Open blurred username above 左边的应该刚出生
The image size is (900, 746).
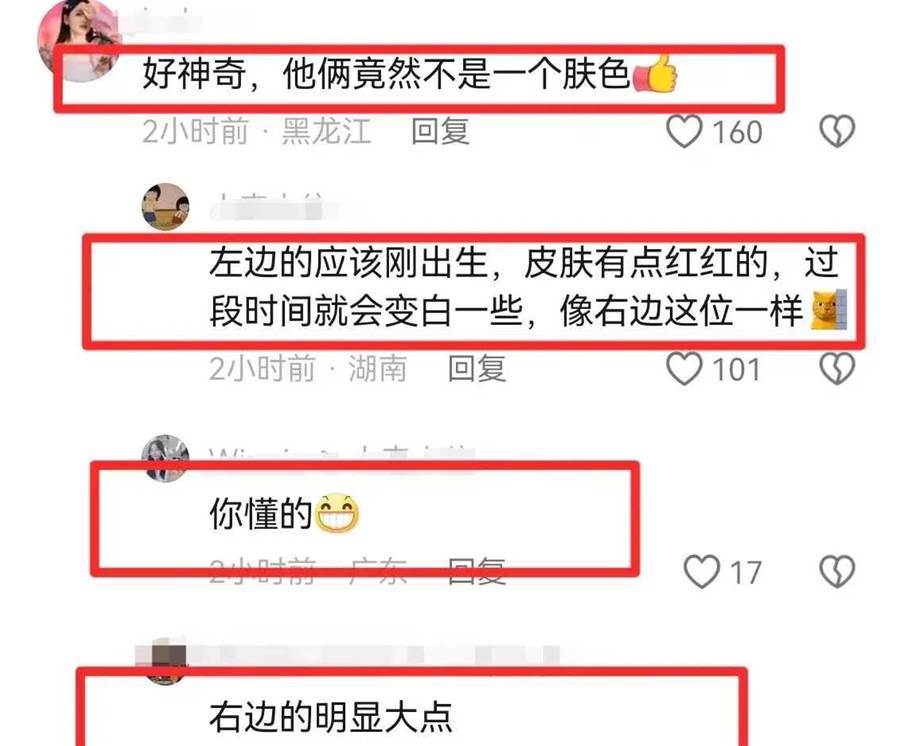pyautogui.click(x=274, y=208)
